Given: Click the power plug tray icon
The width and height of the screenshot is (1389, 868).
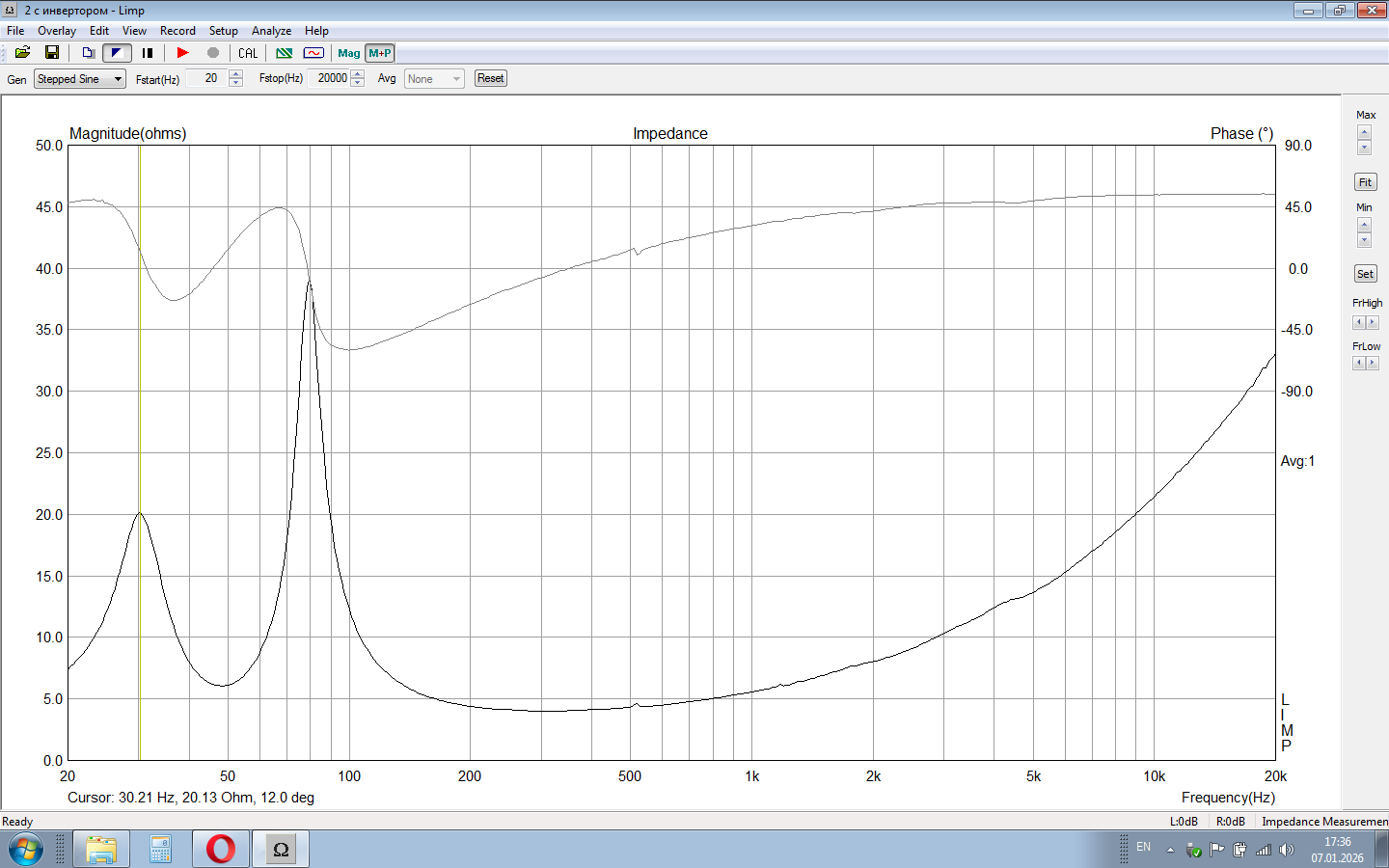Looking at the screenshot, I should pyautogui.click(x=1239, y=850).
